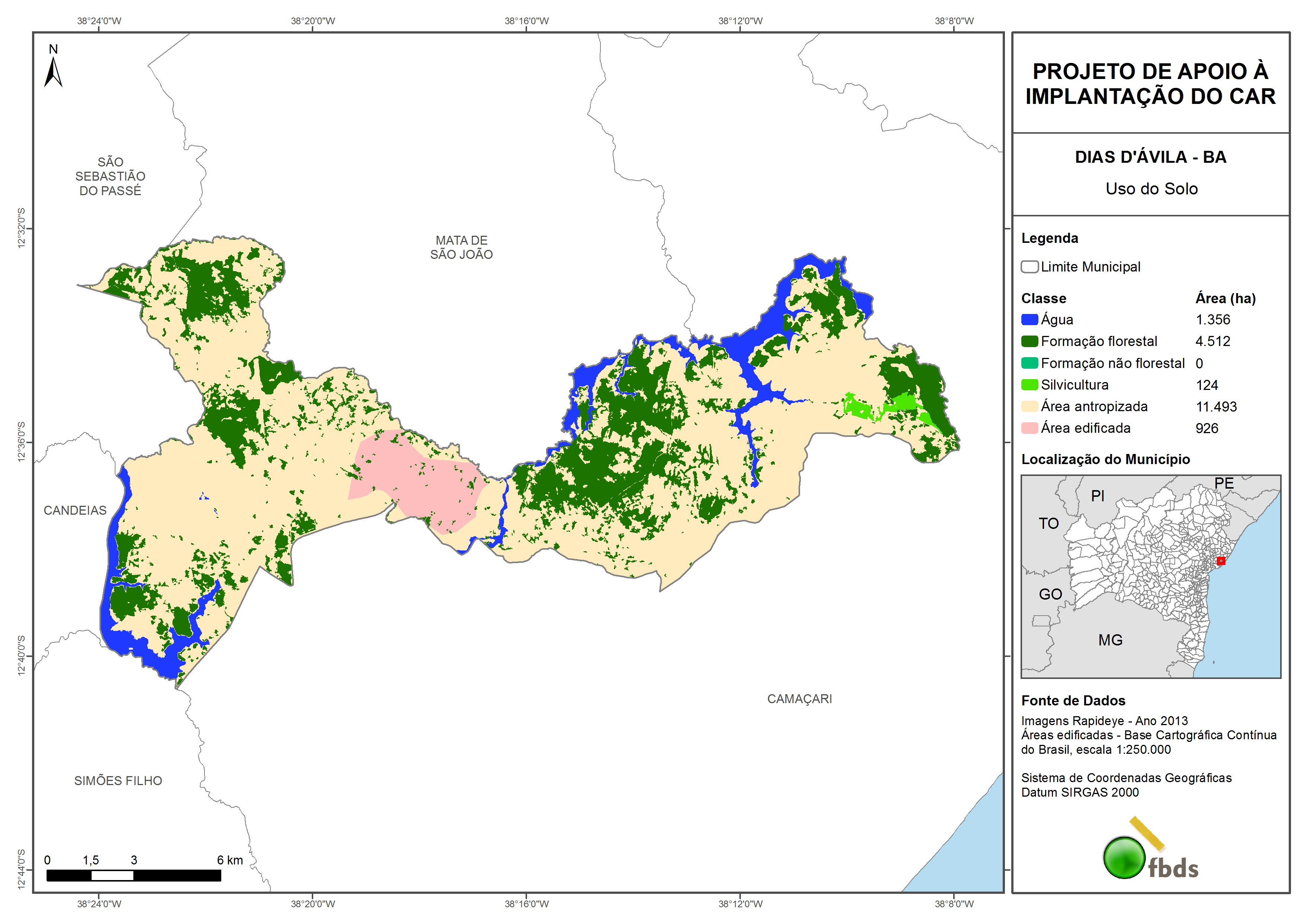Click the CAMAÇARI municipality label
This screenshot has height=924, width=1307.
(799, 699)
